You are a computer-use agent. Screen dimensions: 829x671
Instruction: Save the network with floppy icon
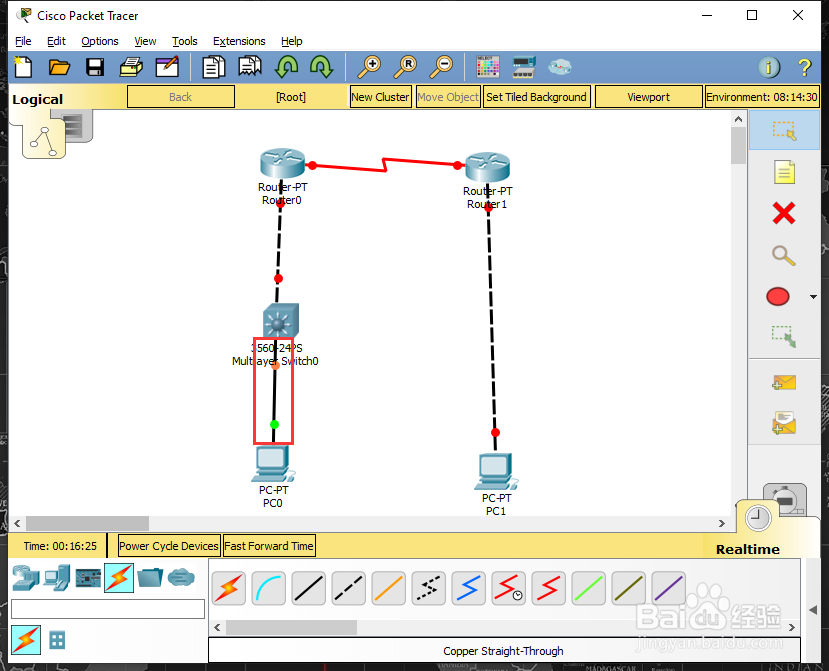95,67
